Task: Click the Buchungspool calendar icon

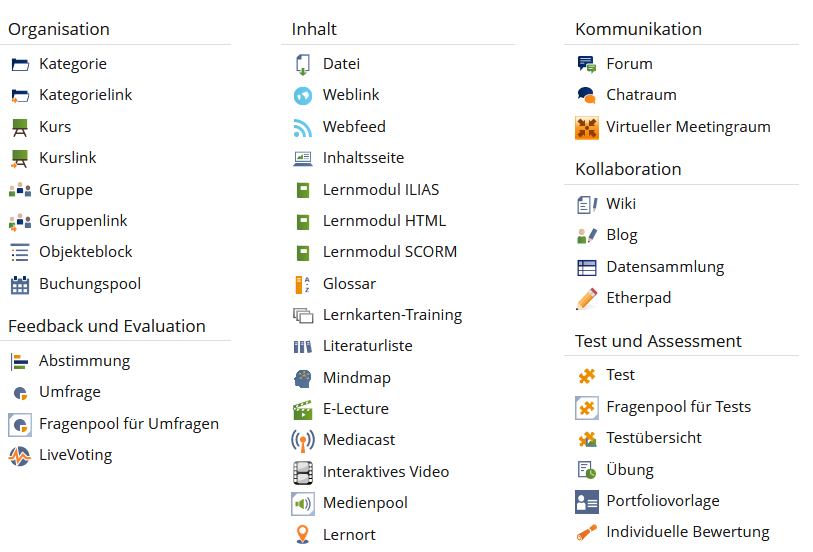Action: tap(20, 285)
